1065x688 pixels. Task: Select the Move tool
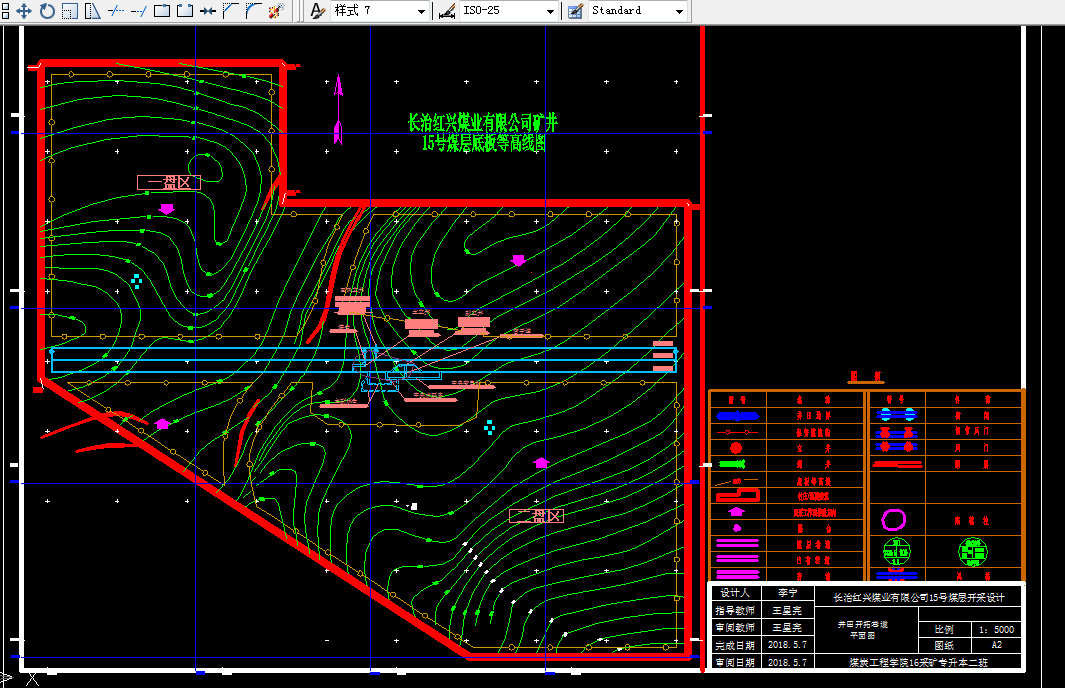click(x=24, y=11)
